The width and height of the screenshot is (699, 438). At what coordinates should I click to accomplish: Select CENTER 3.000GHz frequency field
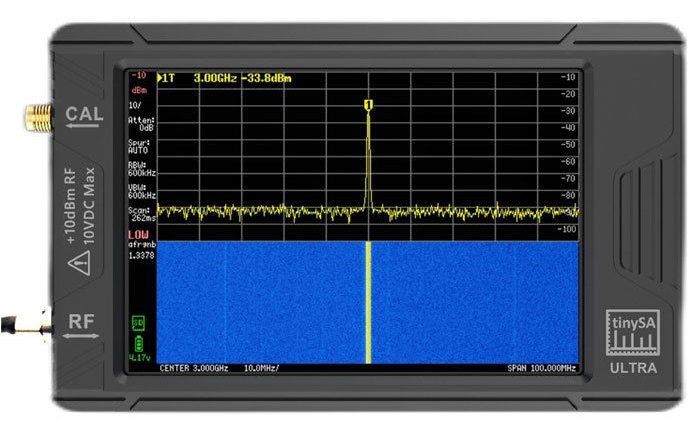point(194,368)
